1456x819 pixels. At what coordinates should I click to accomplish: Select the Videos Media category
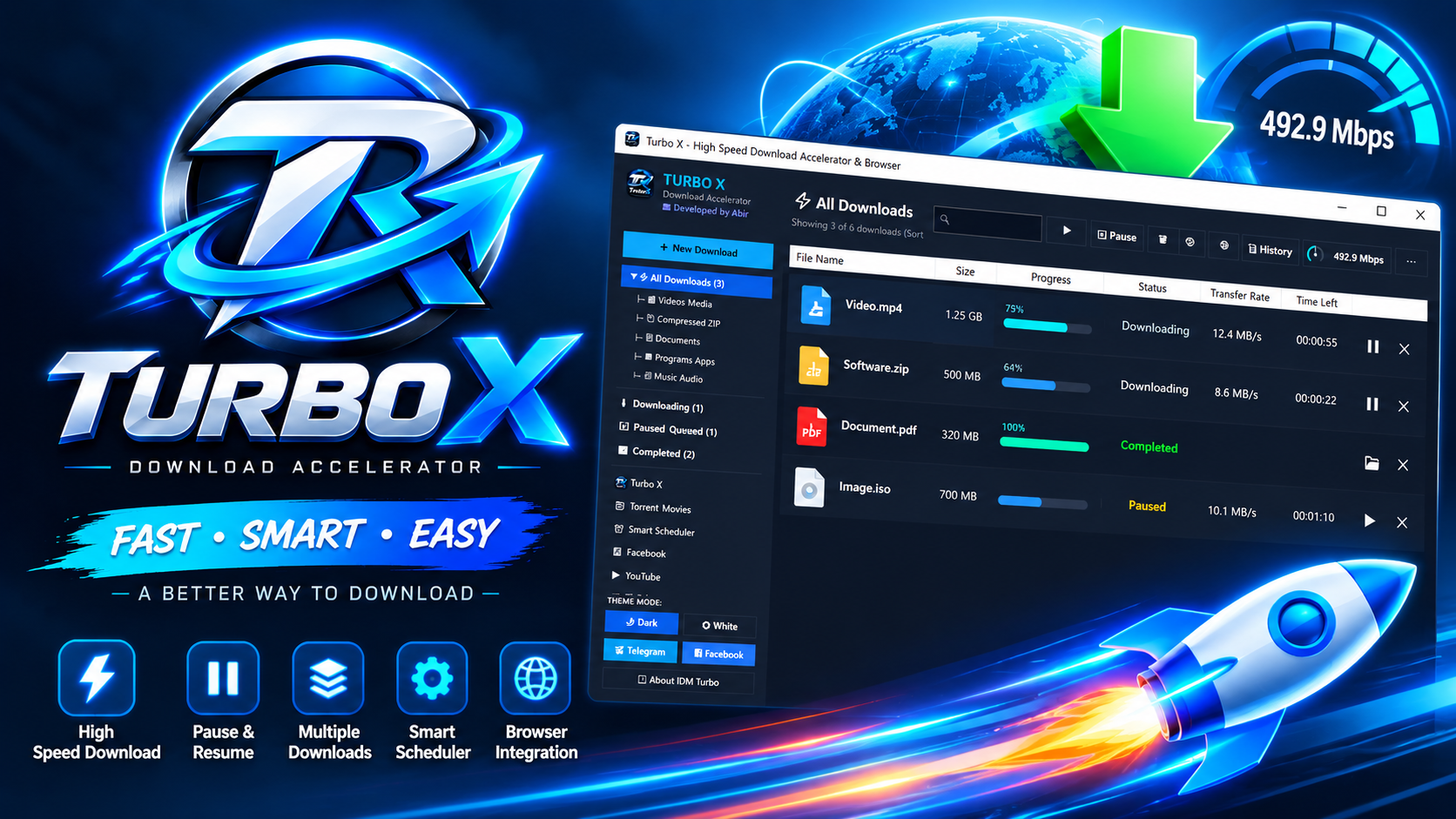tap(679, 301)
